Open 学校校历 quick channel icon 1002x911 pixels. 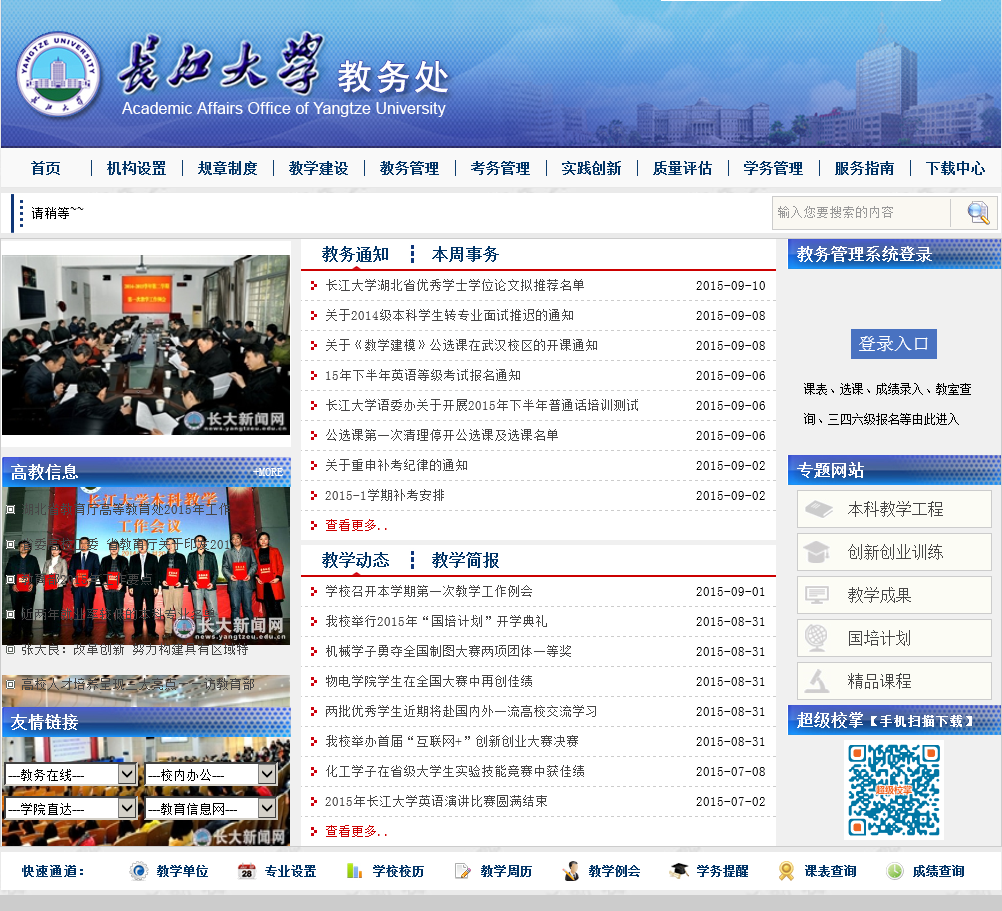[x=354, y=871]
